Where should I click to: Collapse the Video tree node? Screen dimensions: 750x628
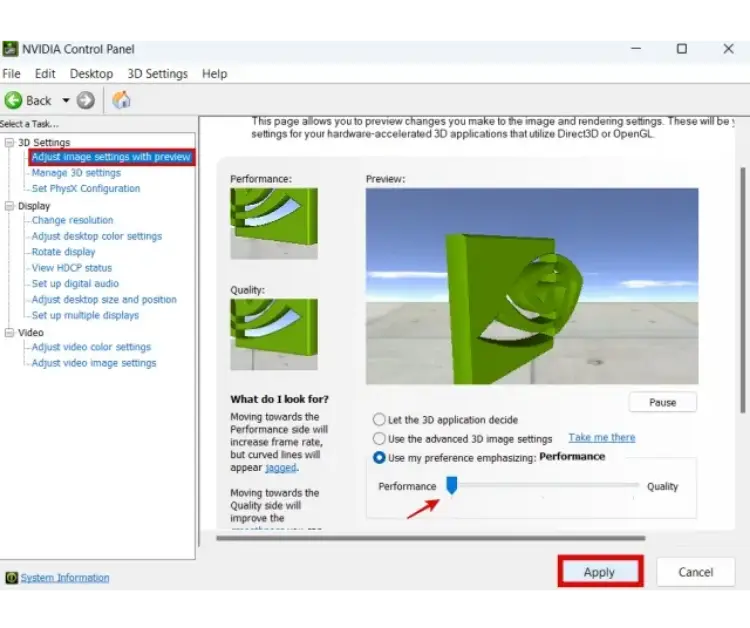[9, 332]
